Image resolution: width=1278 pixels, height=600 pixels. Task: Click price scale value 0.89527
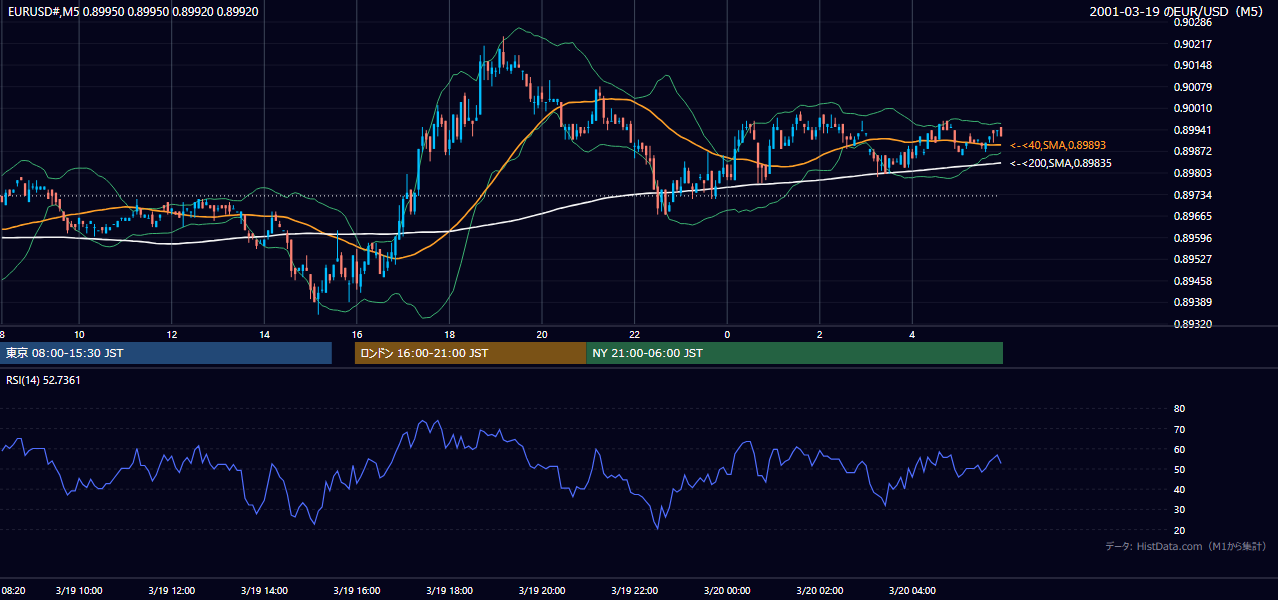1193,259
